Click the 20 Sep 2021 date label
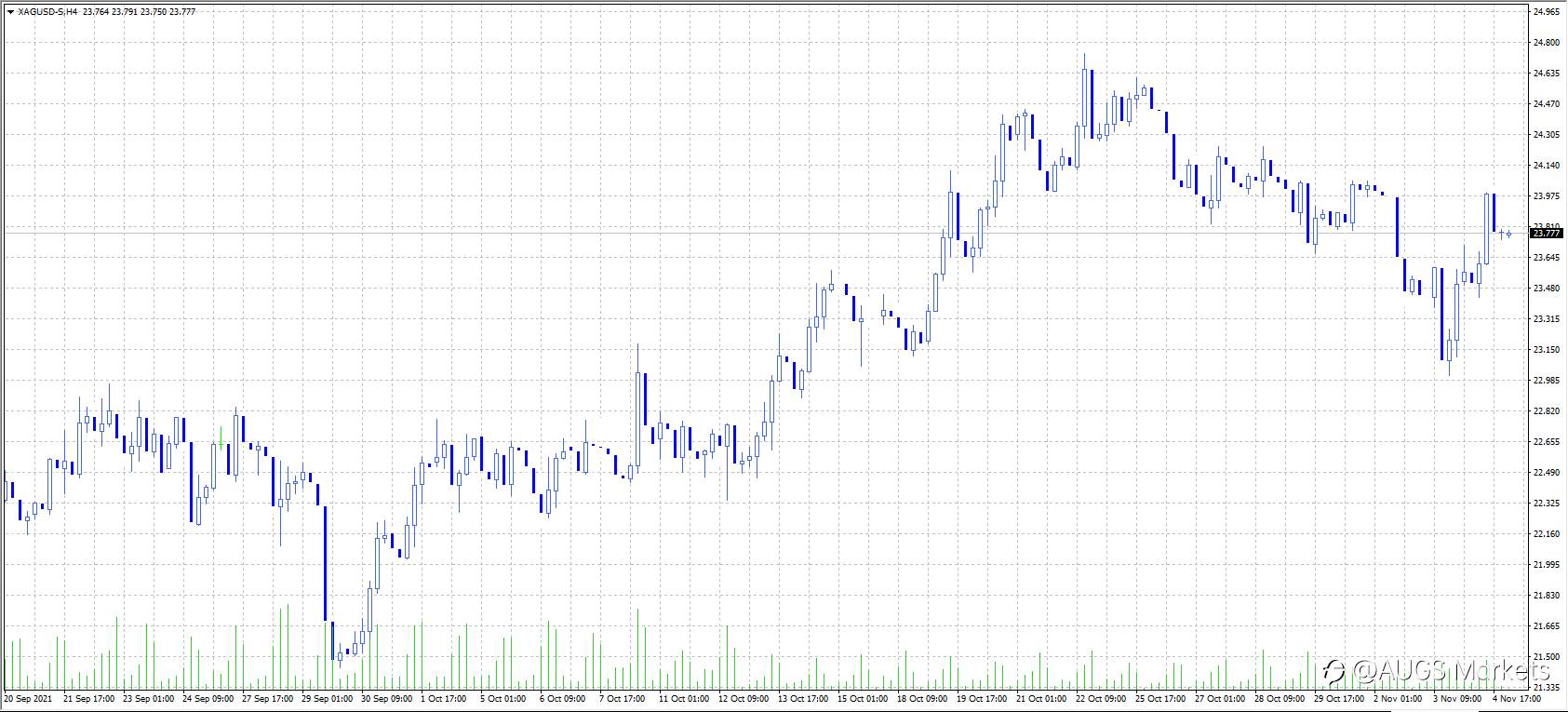Viewport: 1568px width, 712px height. [x=27, y=698]
